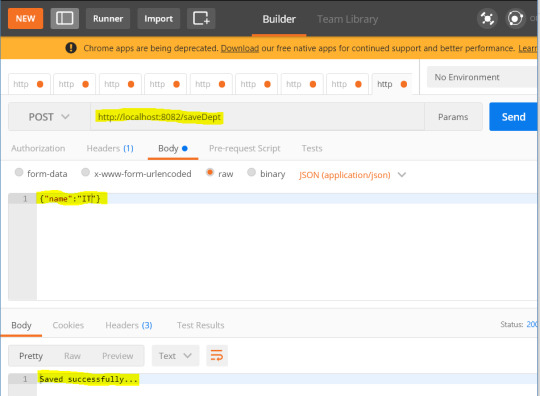Open the request Body tab
540x396 pixels.
173,148
